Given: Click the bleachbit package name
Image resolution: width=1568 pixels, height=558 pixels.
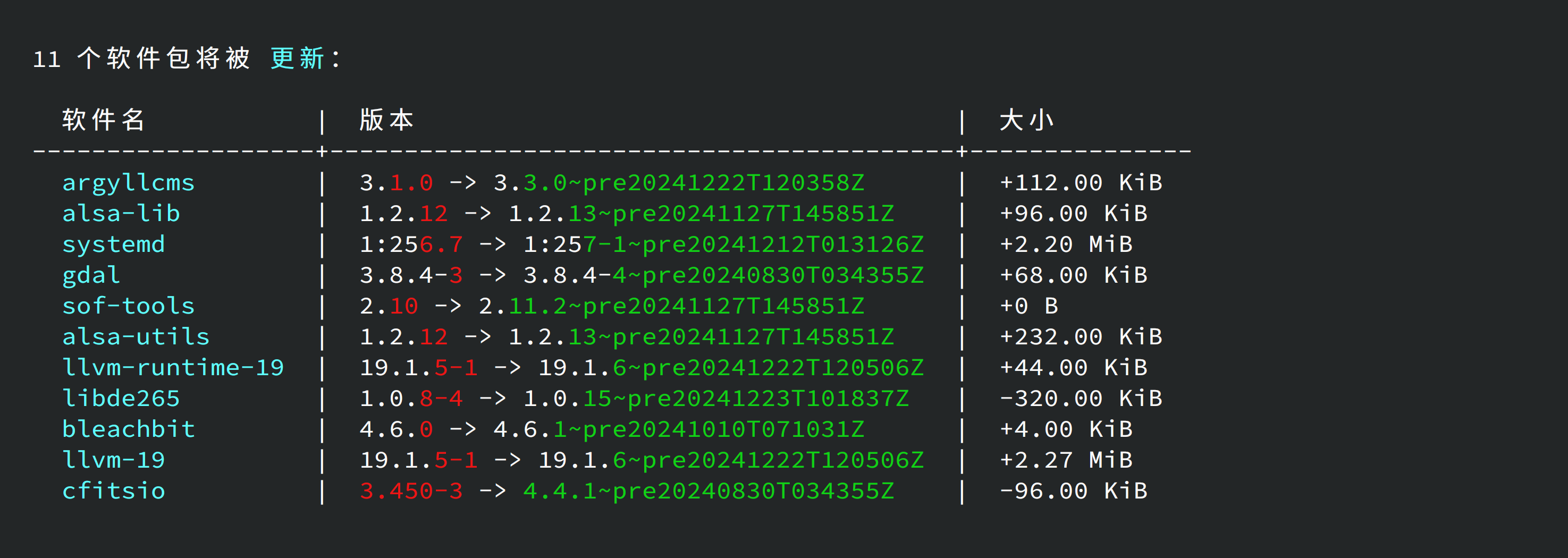Looking at the screenshot, I should pos(129,429).
